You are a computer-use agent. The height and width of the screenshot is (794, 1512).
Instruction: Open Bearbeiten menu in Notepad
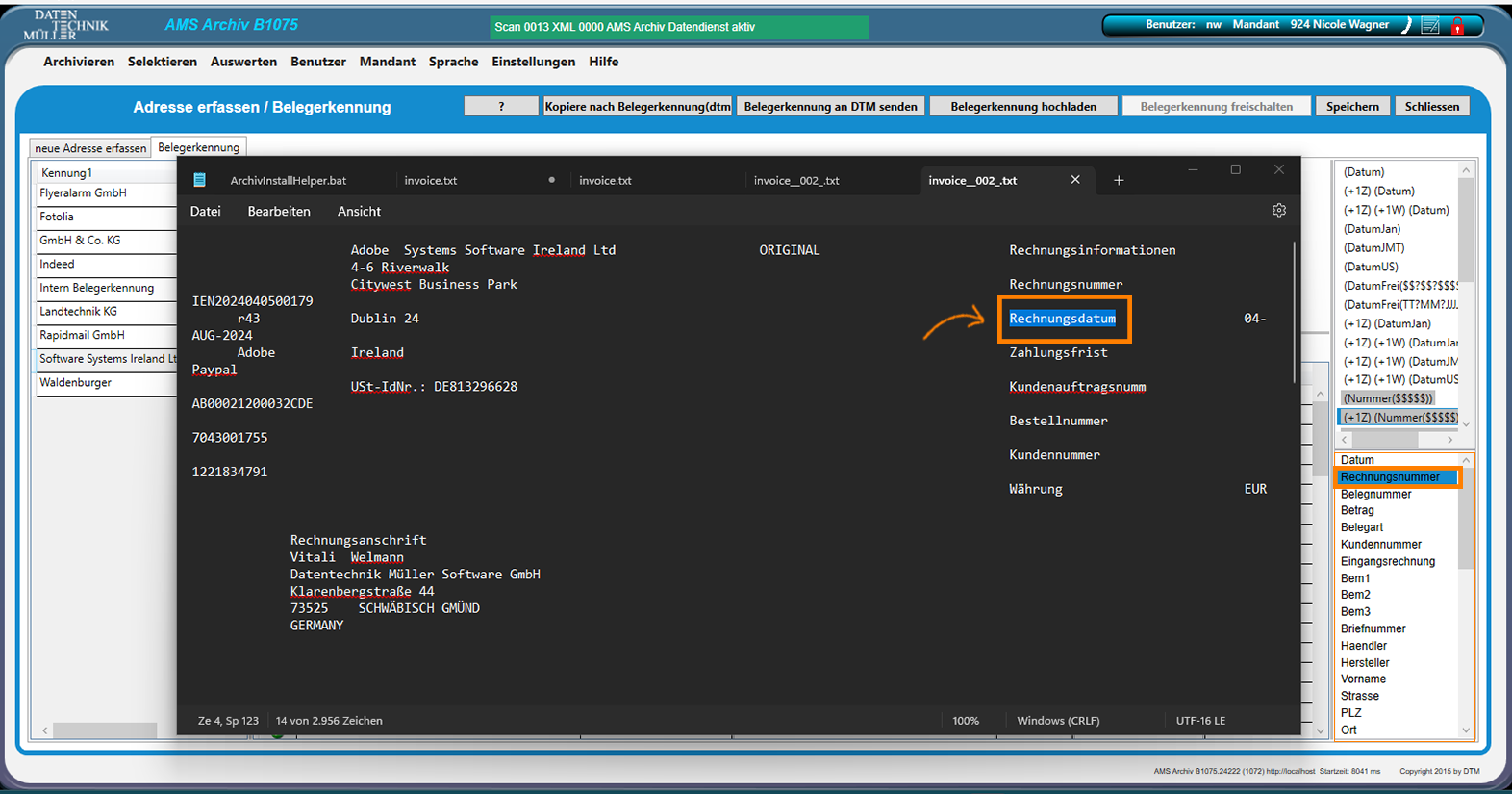click(279, 212)
